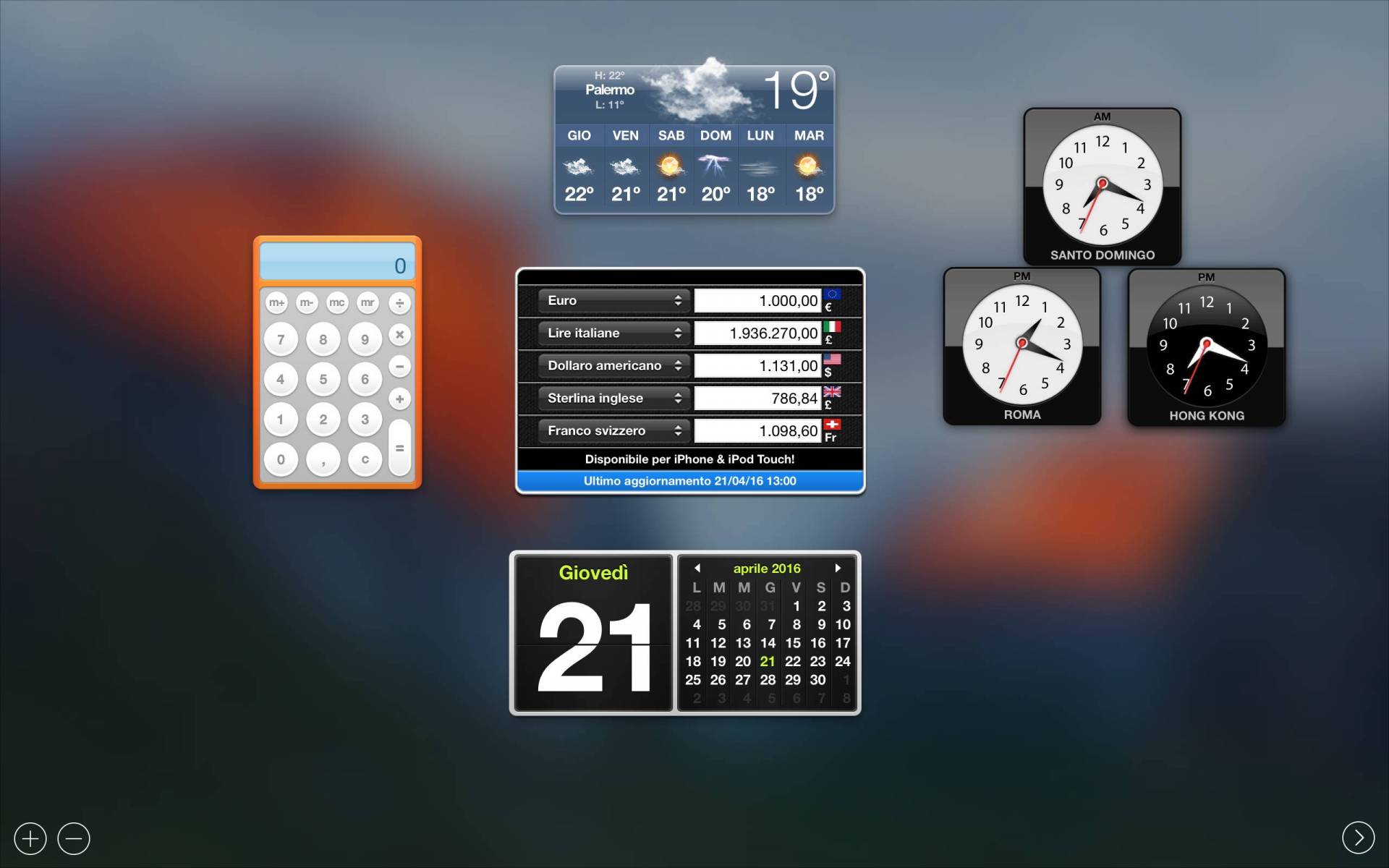Click the clear (c) calculator button
This screenshot has width=1389, height=868.
click(x=364, y=461)
